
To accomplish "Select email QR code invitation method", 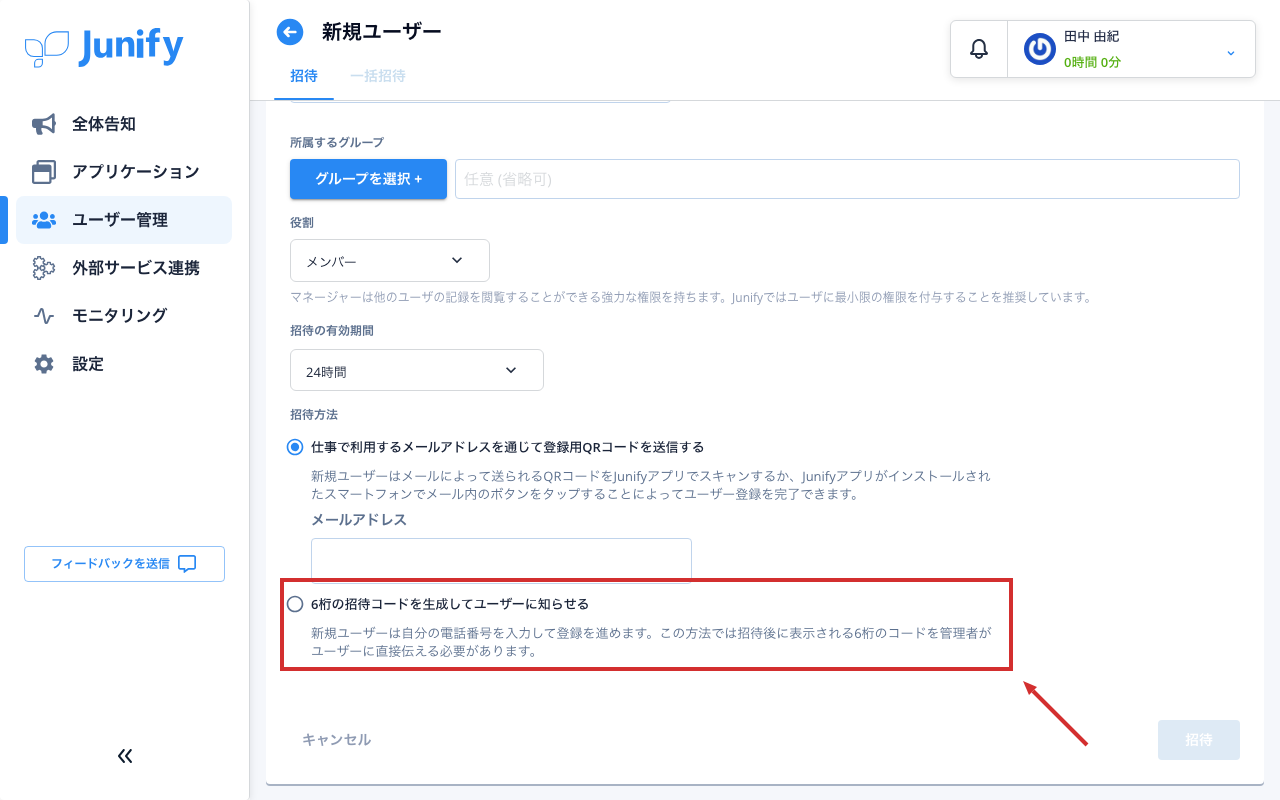I will [x=295, y=447].
